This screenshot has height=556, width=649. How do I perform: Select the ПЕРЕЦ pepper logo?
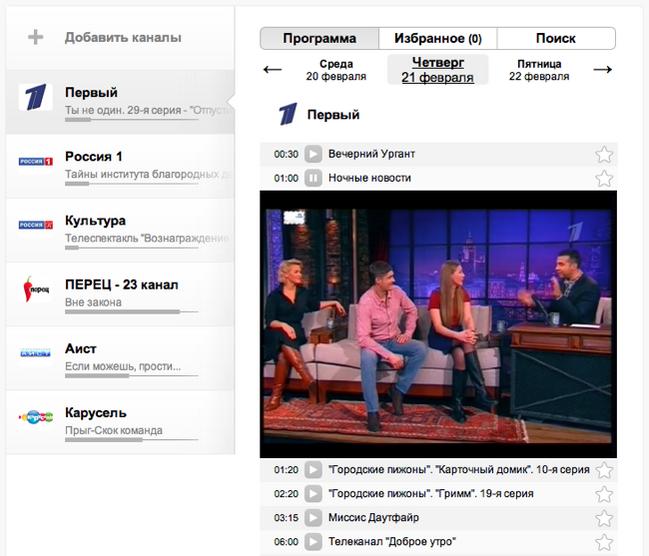[36, 289]
